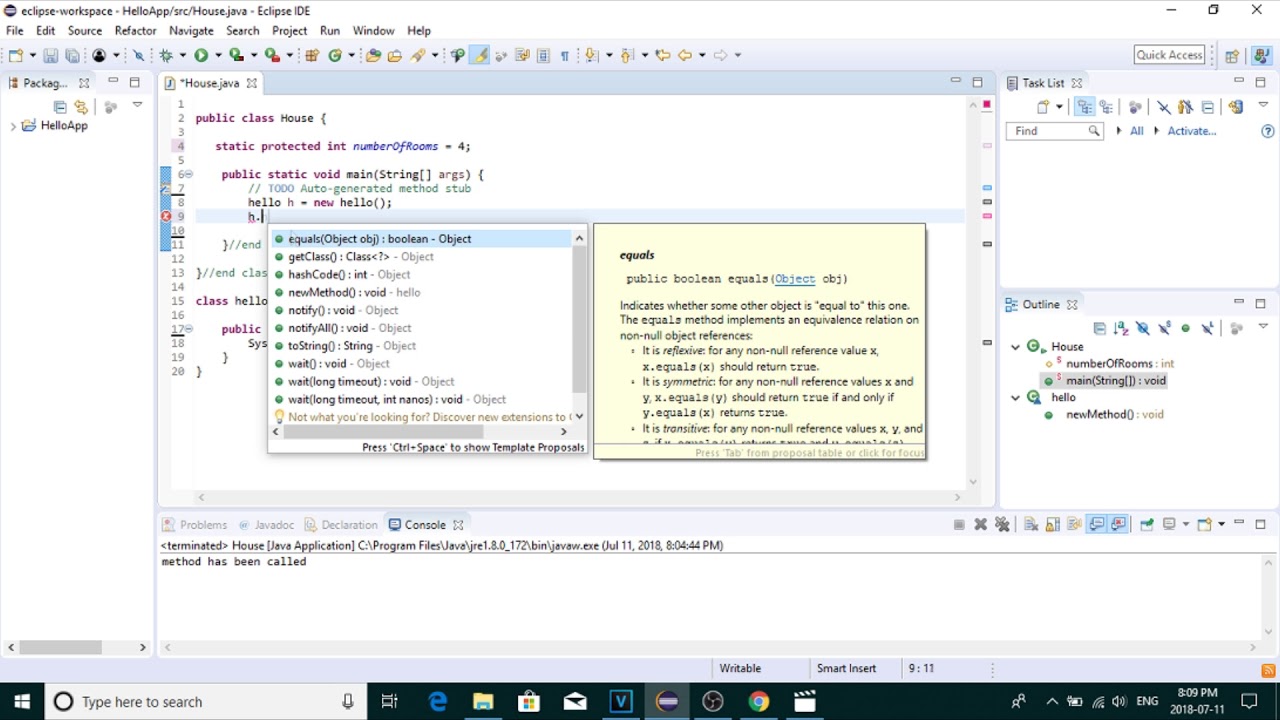Screen dimensions: 1280x720
Task: Click the Save toolbar icon
Action: click(x=50, y=55)
